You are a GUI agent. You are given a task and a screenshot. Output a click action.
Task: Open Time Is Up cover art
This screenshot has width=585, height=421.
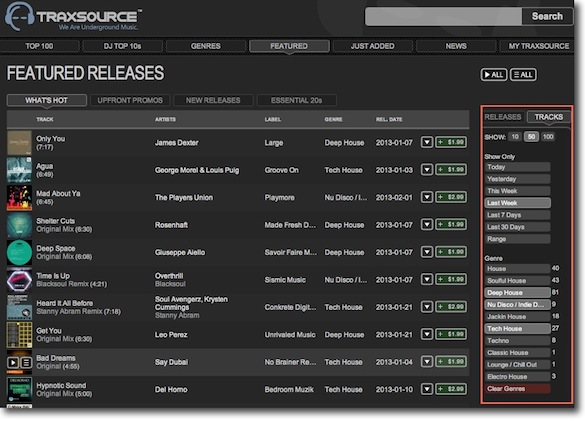[19, 280]
